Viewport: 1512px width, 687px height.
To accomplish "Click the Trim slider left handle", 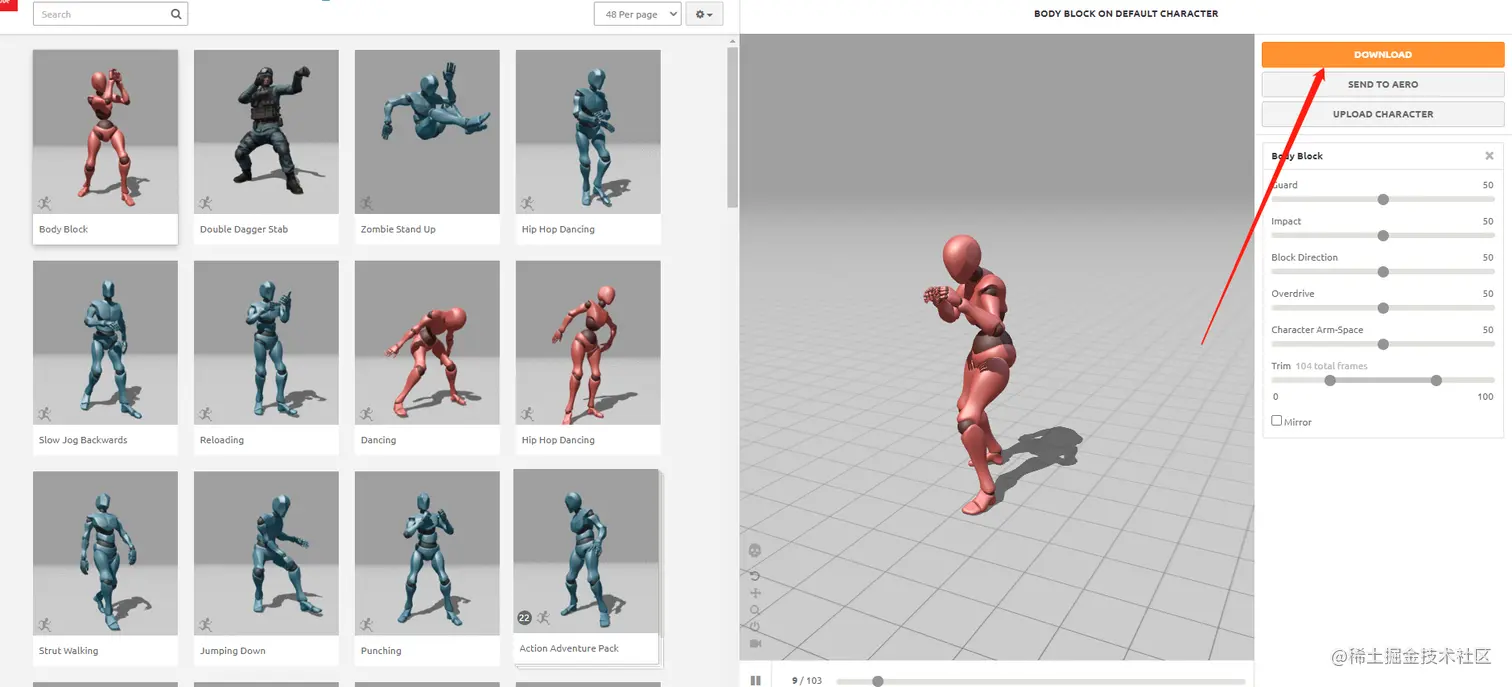I will [x=1330, y=380].
